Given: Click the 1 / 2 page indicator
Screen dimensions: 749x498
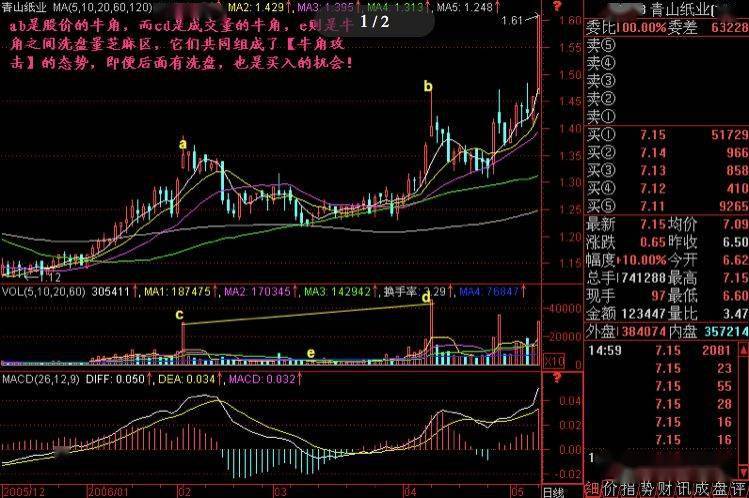Looking at the screenshot, I should (x=374, y=21).
